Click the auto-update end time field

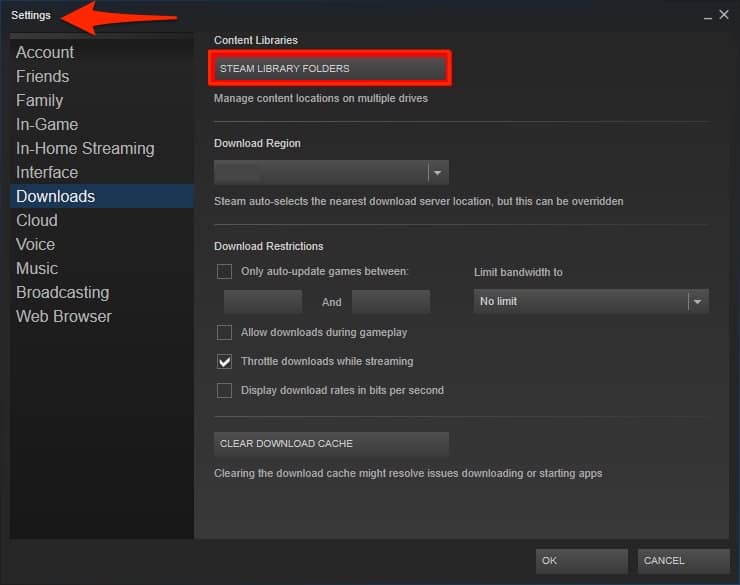point(391,302)
